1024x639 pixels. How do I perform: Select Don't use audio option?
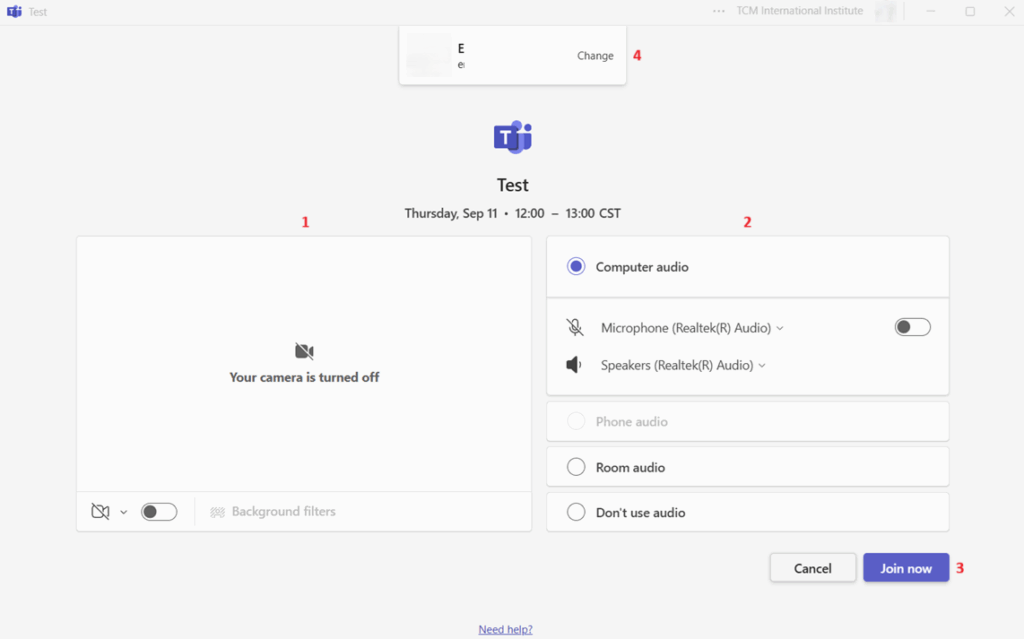point(576,512)
